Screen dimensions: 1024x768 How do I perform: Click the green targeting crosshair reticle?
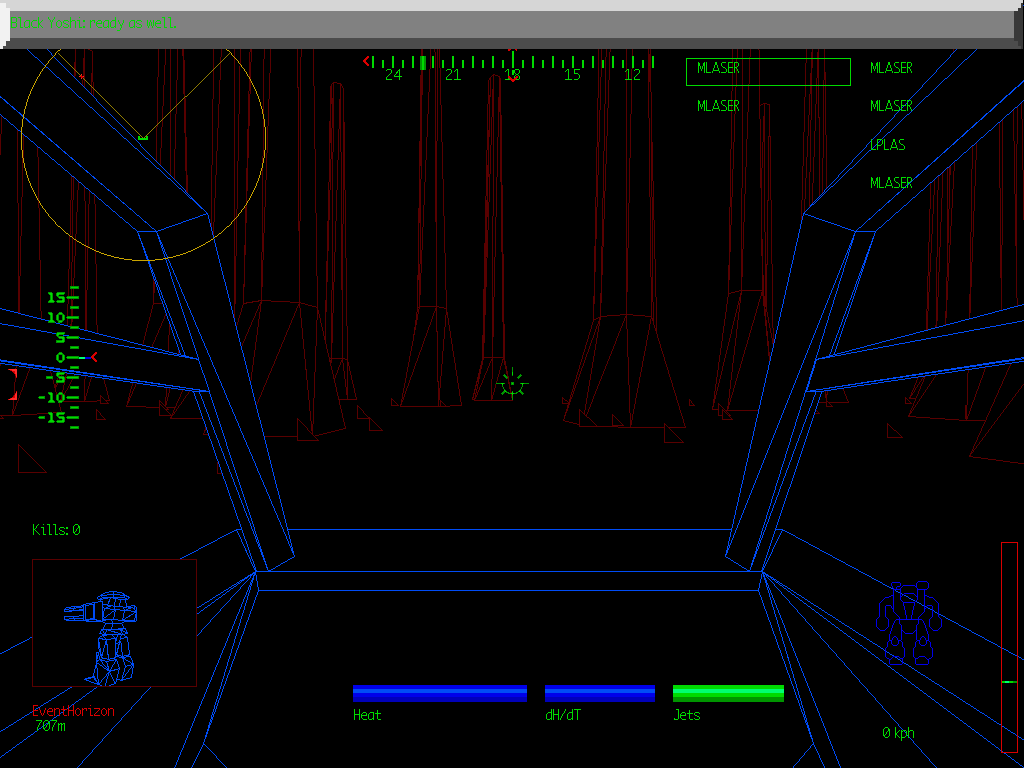click(512, 382)
